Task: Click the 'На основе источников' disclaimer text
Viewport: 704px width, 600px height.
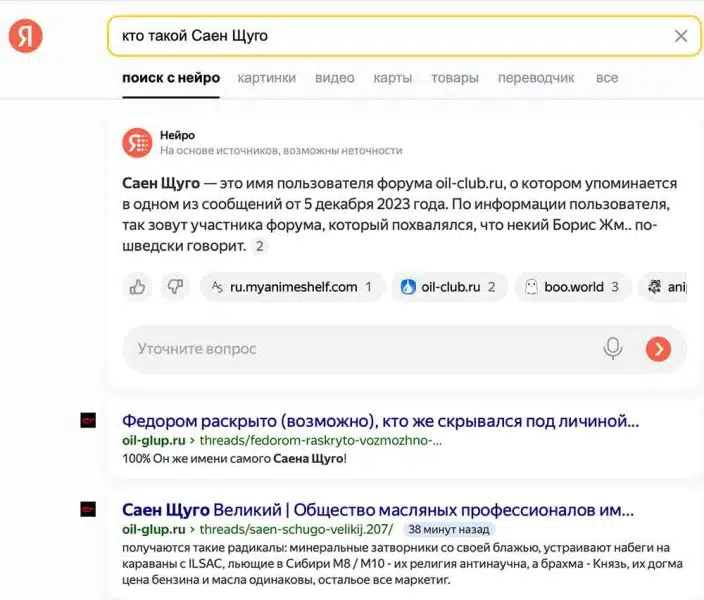Action: [281, 150]
